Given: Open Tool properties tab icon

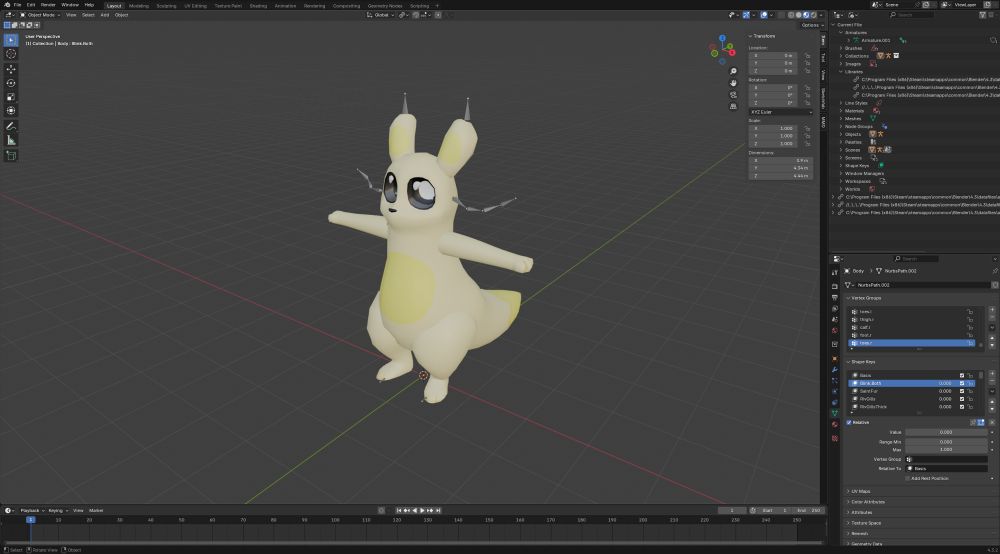Looking at the screenshot, I should [835, 273].
